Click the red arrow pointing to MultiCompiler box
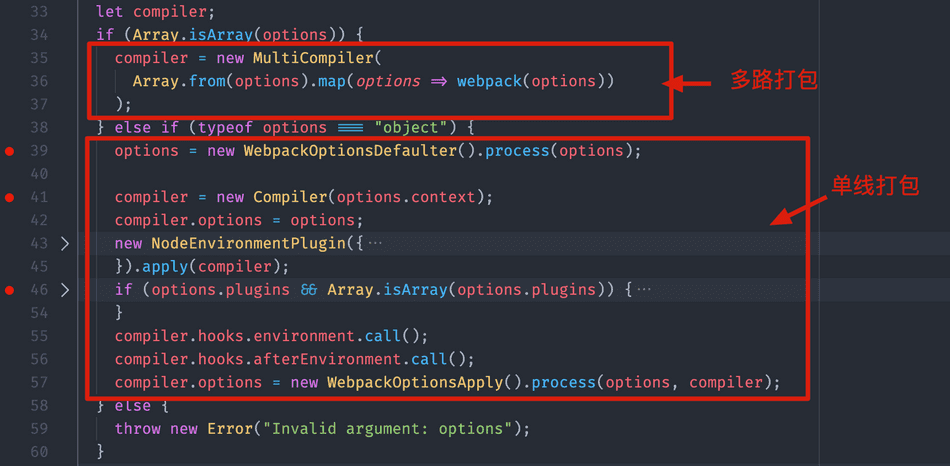The image size is (950, 466). click(x=688, y=82)
